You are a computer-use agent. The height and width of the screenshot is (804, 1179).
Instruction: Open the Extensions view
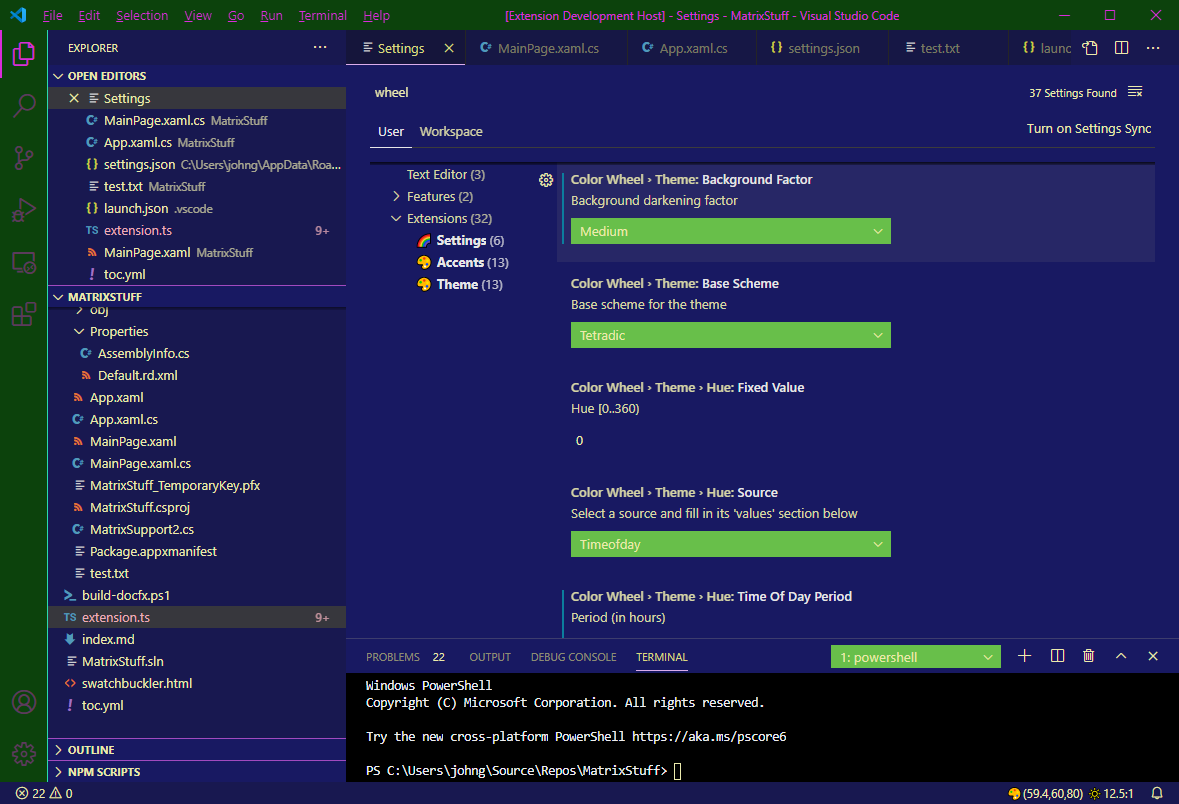click(23, 314)
